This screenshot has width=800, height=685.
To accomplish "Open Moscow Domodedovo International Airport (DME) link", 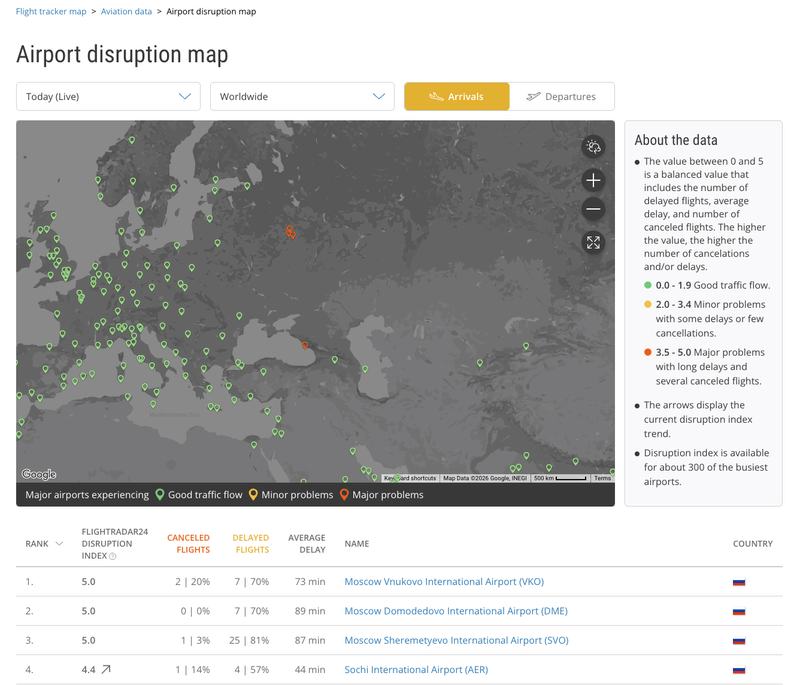I will click(456, 611).
